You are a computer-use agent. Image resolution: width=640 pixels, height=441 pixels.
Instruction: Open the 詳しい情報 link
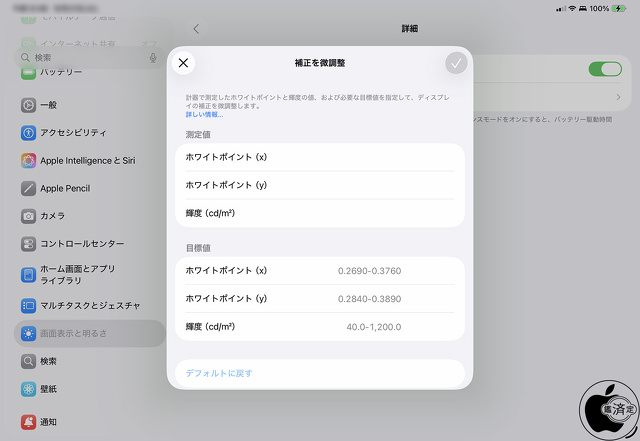pyautogui.click(x=204, y=114)
